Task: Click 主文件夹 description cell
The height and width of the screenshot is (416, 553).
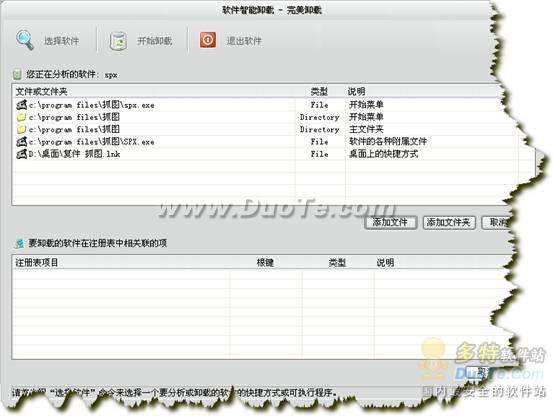Action: coord(366,129)
